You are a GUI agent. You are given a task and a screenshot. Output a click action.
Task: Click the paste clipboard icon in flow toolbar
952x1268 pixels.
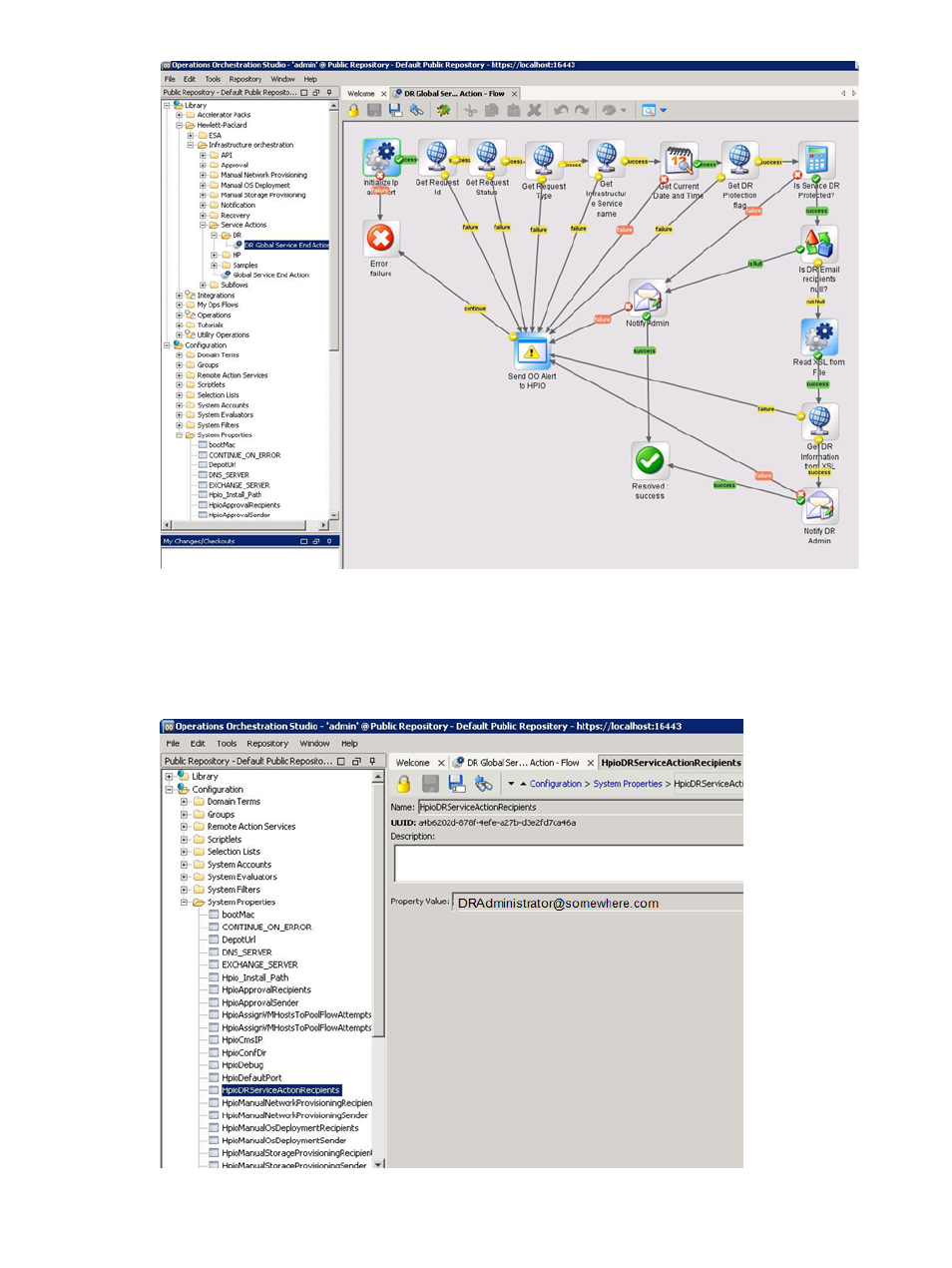tap(513, 110)
